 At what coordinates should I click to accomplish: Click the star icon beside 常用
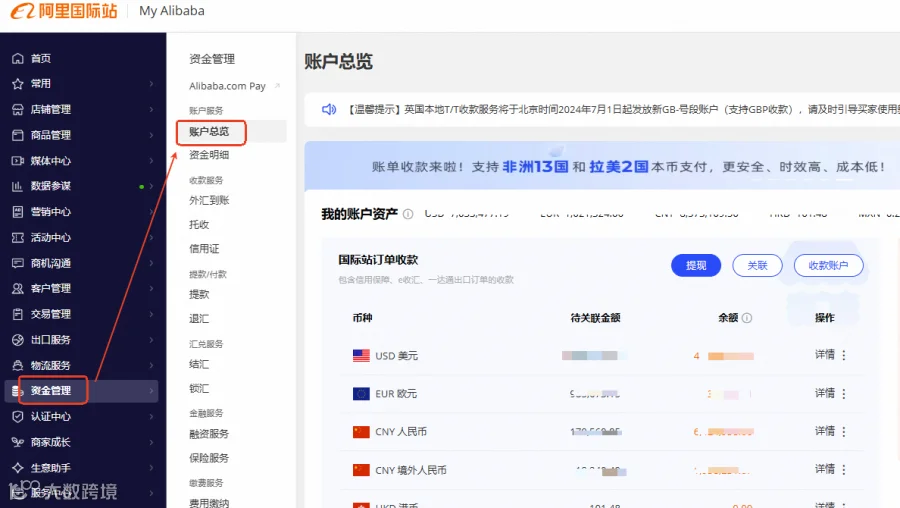click(18, 84)
